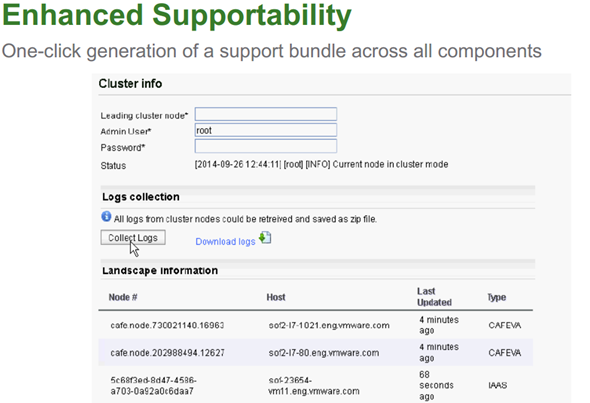Select the Password input field

coord(266,146)
